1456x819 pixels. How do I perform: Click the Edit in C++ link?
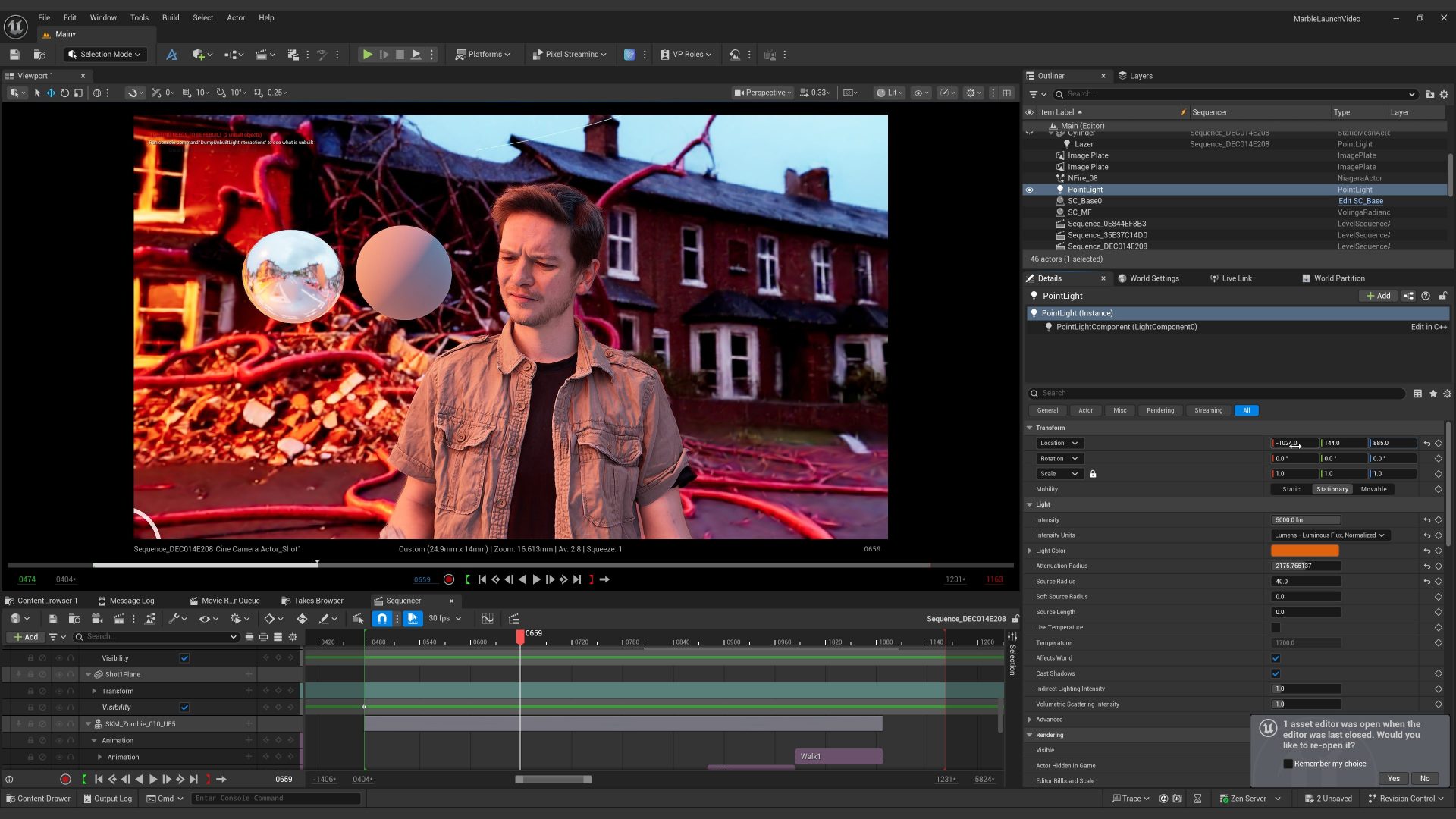1428,327
